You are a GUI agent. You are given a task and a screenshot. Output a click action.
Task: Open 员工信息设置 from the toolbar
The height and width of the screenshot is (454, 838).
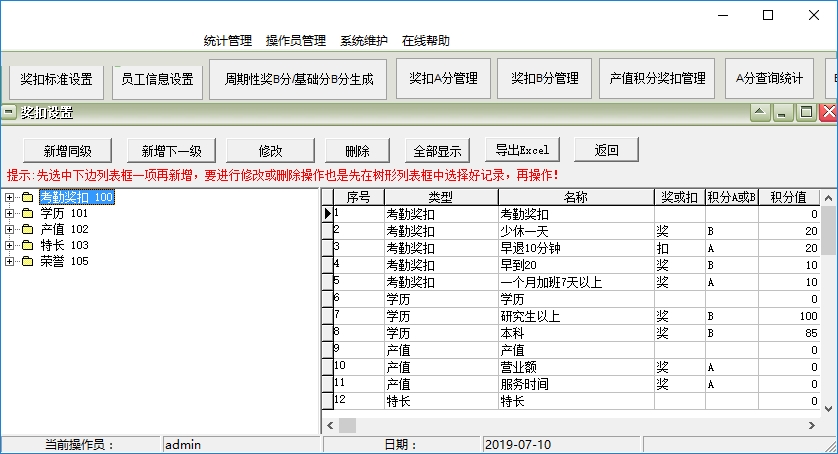(157, 79)
